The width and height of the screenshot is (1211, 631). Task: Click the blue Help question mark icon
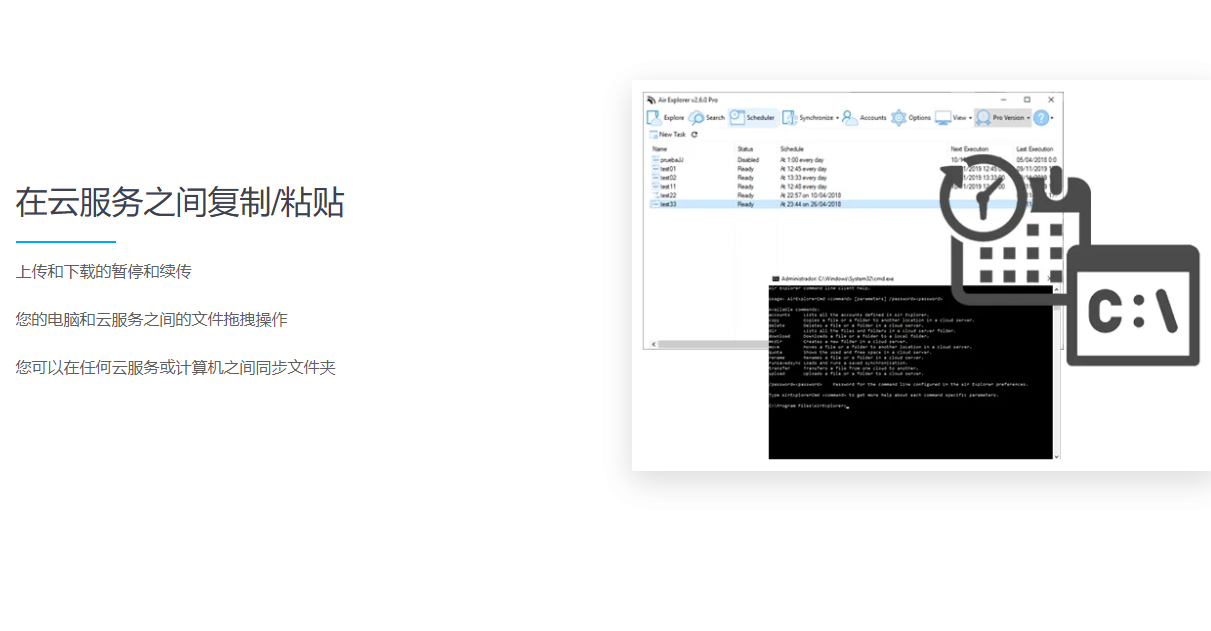click(1040, 117)
